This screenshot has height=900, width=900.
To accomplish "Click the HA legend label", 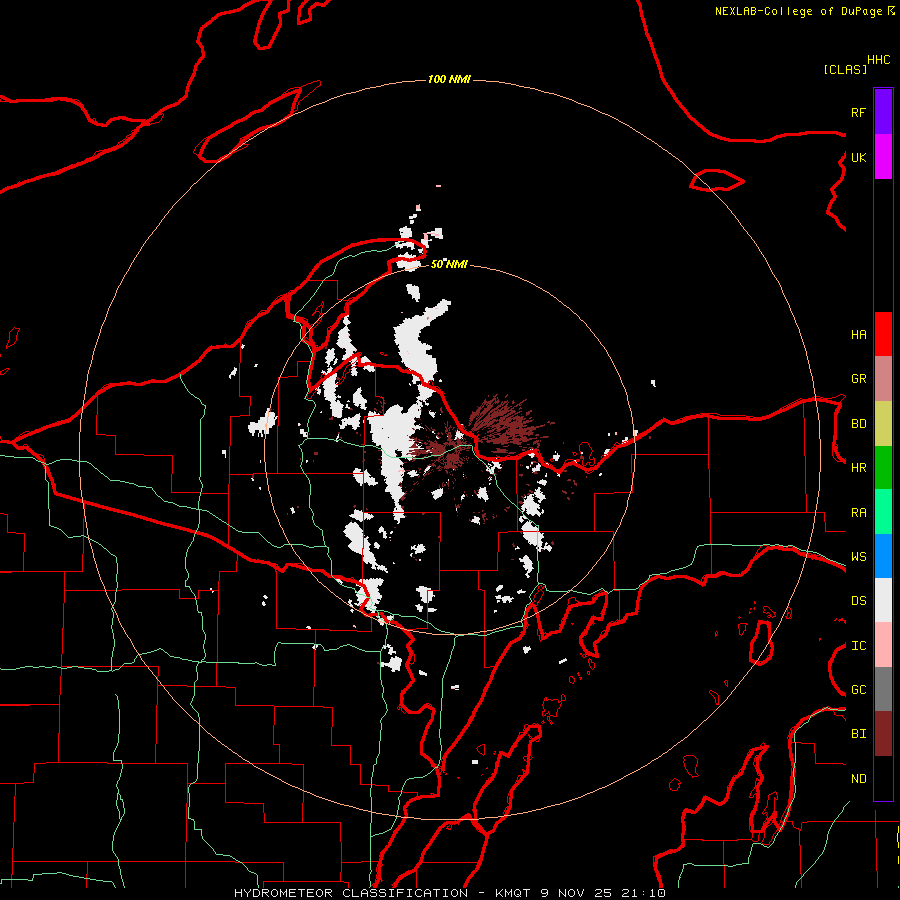I will 858,335.
